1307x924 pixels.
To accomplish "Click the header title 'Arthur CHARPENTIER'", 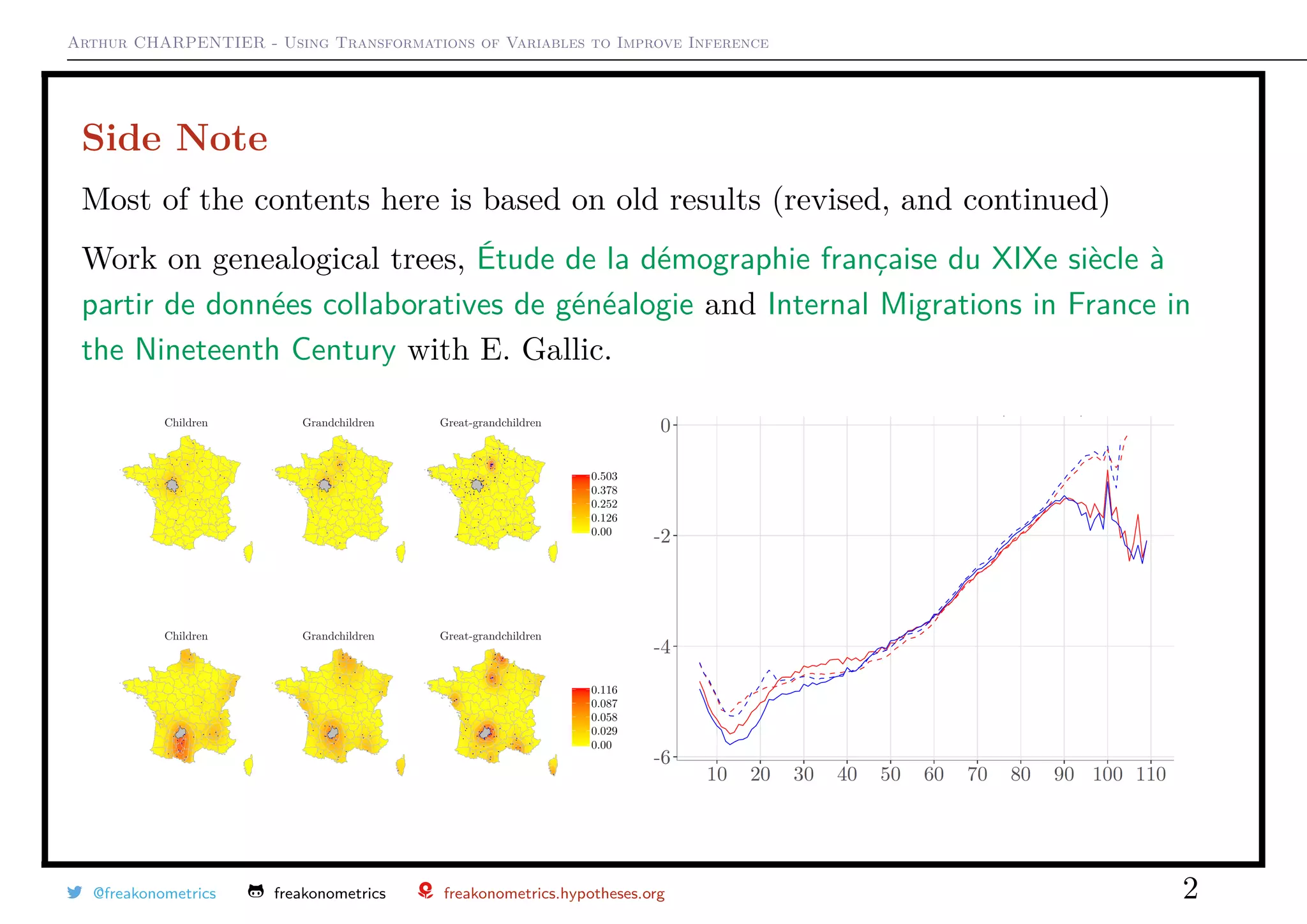I will 167,43.
